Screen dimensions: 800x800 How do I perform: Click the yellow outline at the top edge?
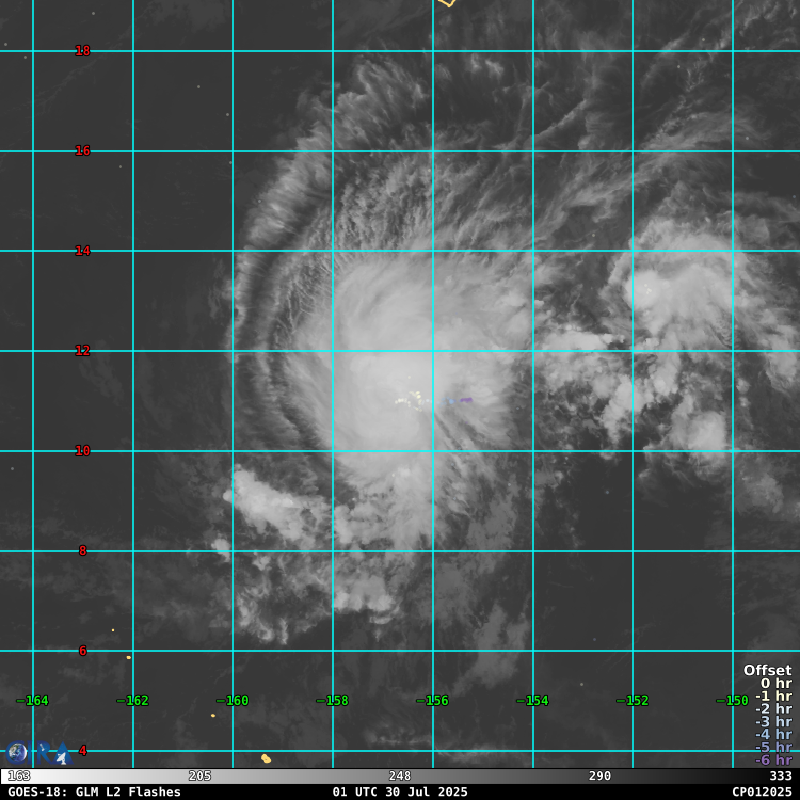446,3
